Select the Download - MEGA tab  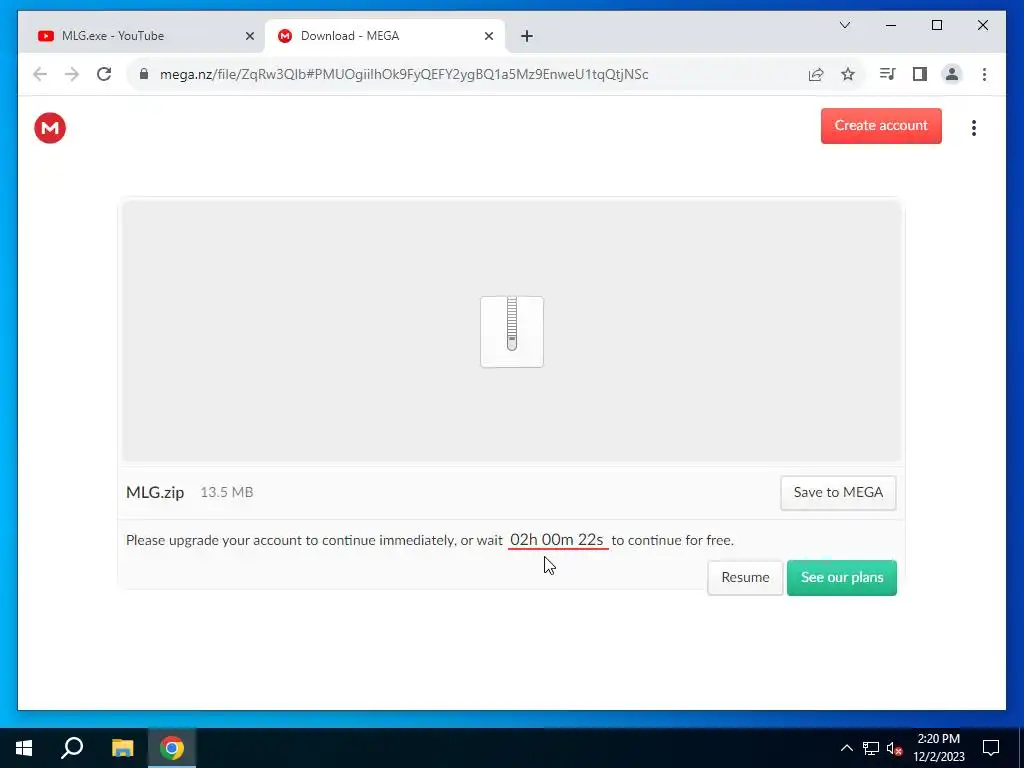coord(385,36)
